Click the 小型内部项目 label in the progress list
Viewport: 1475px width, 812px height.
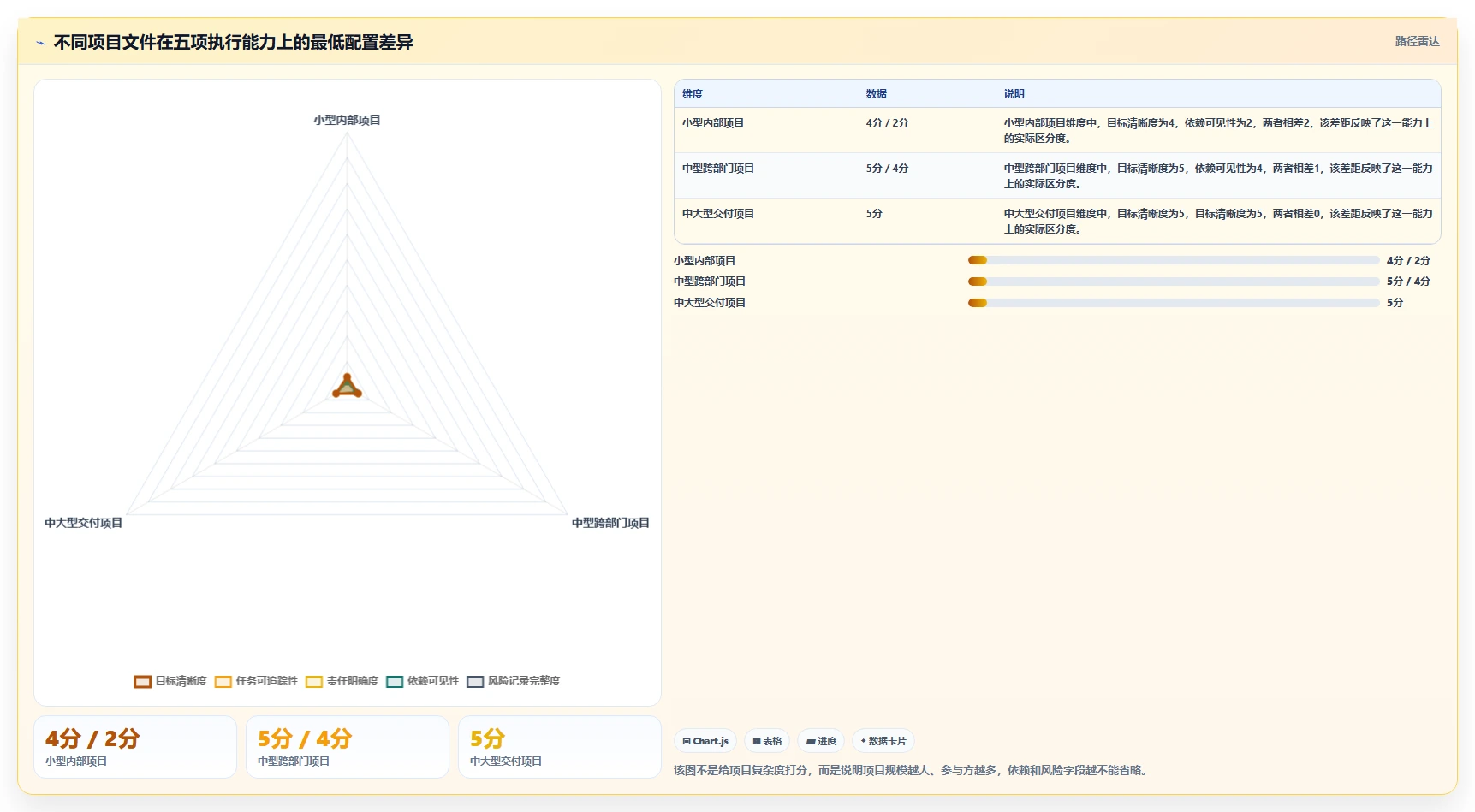[705, 261]
